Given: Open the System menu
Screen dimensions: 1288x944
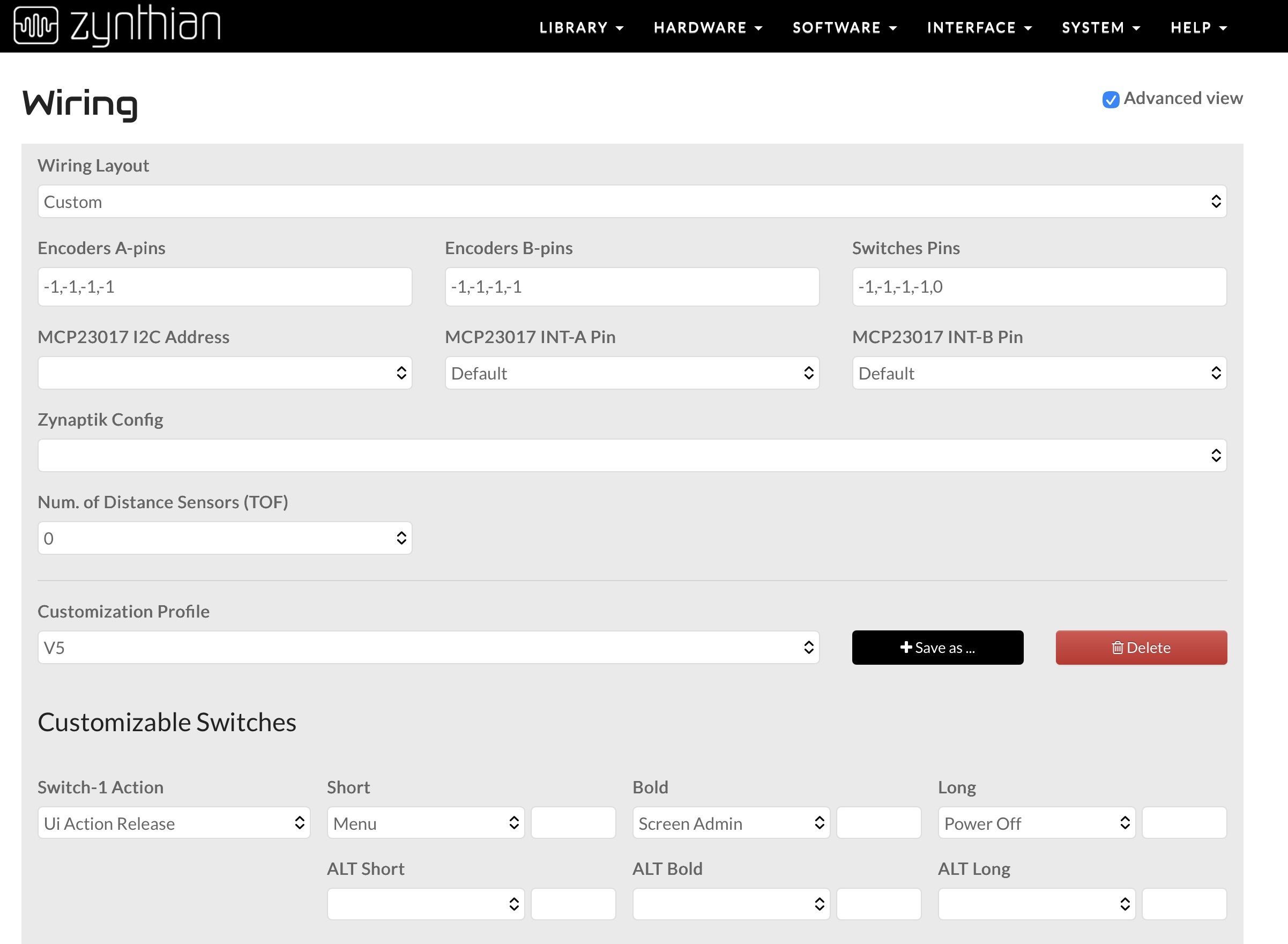Looking at the screenshot, I should pyautogui.click(x=1100, y=27).
